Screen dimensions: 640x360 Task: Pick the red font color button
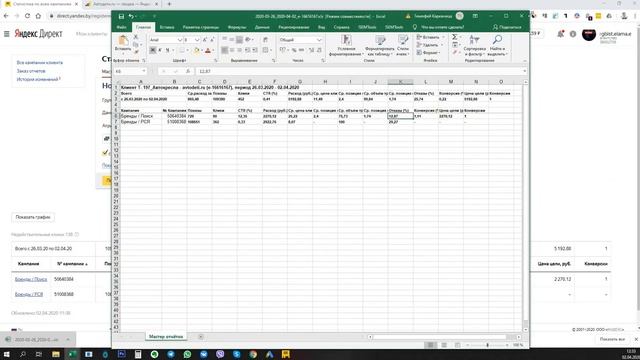(x=208, y=50)
